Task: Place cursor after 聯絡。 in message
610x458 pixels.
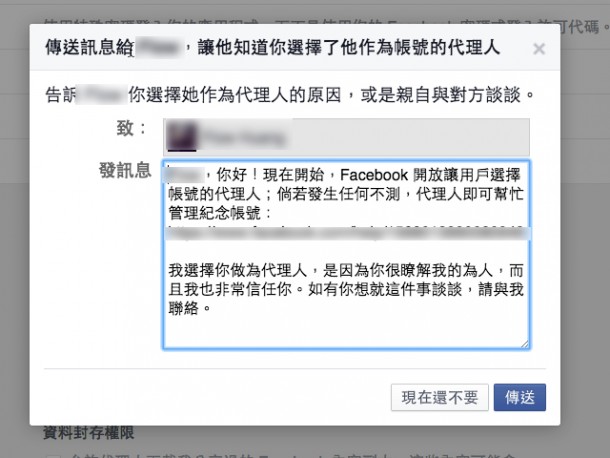Action: tap(212, 309)
